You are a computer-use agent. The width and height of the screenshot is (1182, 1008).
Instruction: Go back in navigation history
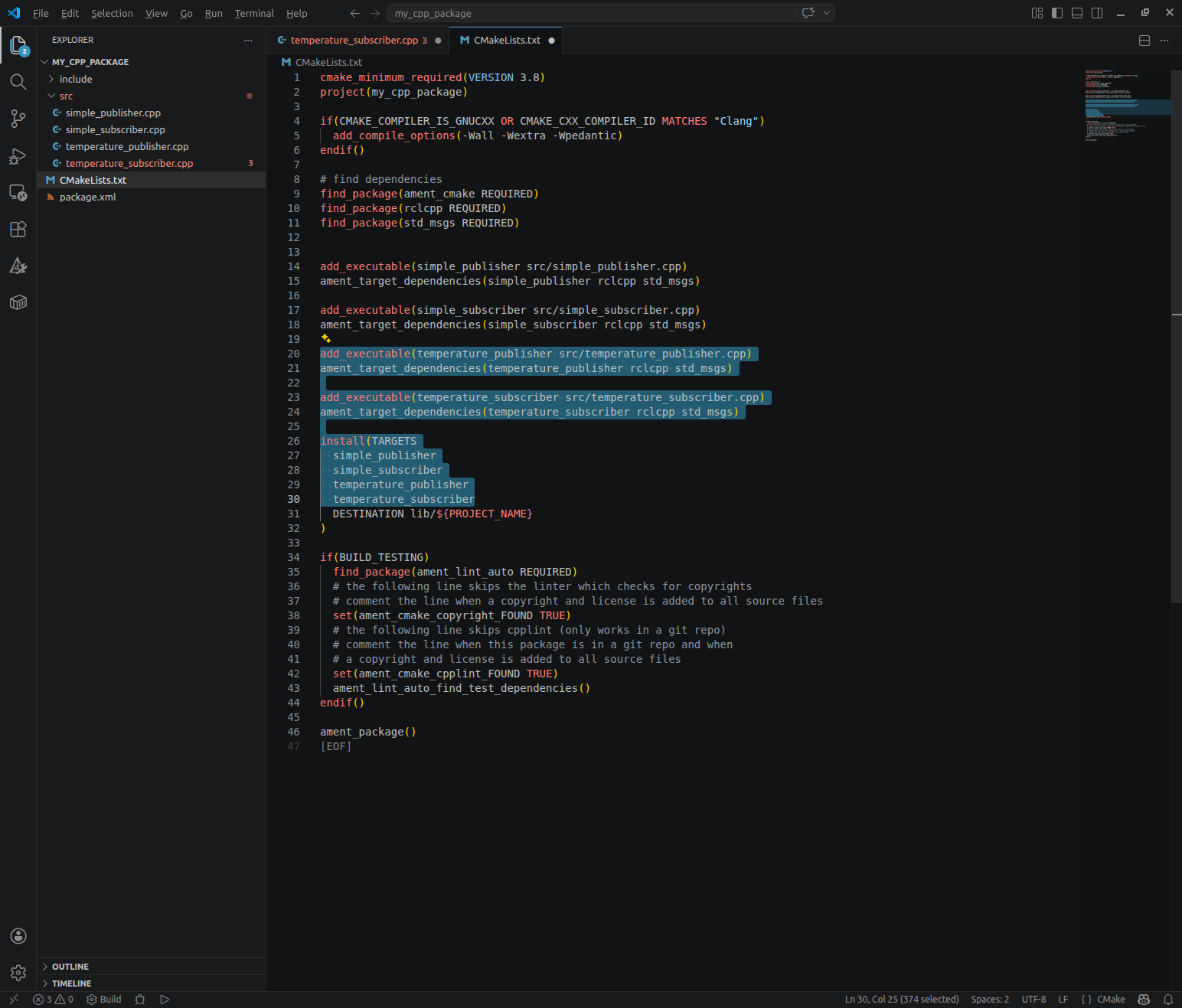pyautogui.click(x=354, y=13)
